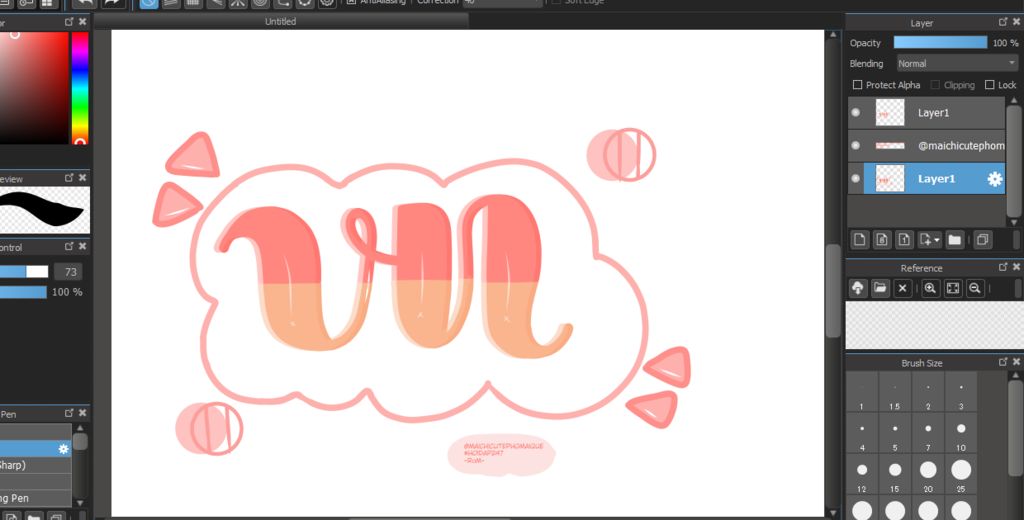Open reference image from folder
The height and width of the screenshot is (520, 1024).
coord(880,288)
